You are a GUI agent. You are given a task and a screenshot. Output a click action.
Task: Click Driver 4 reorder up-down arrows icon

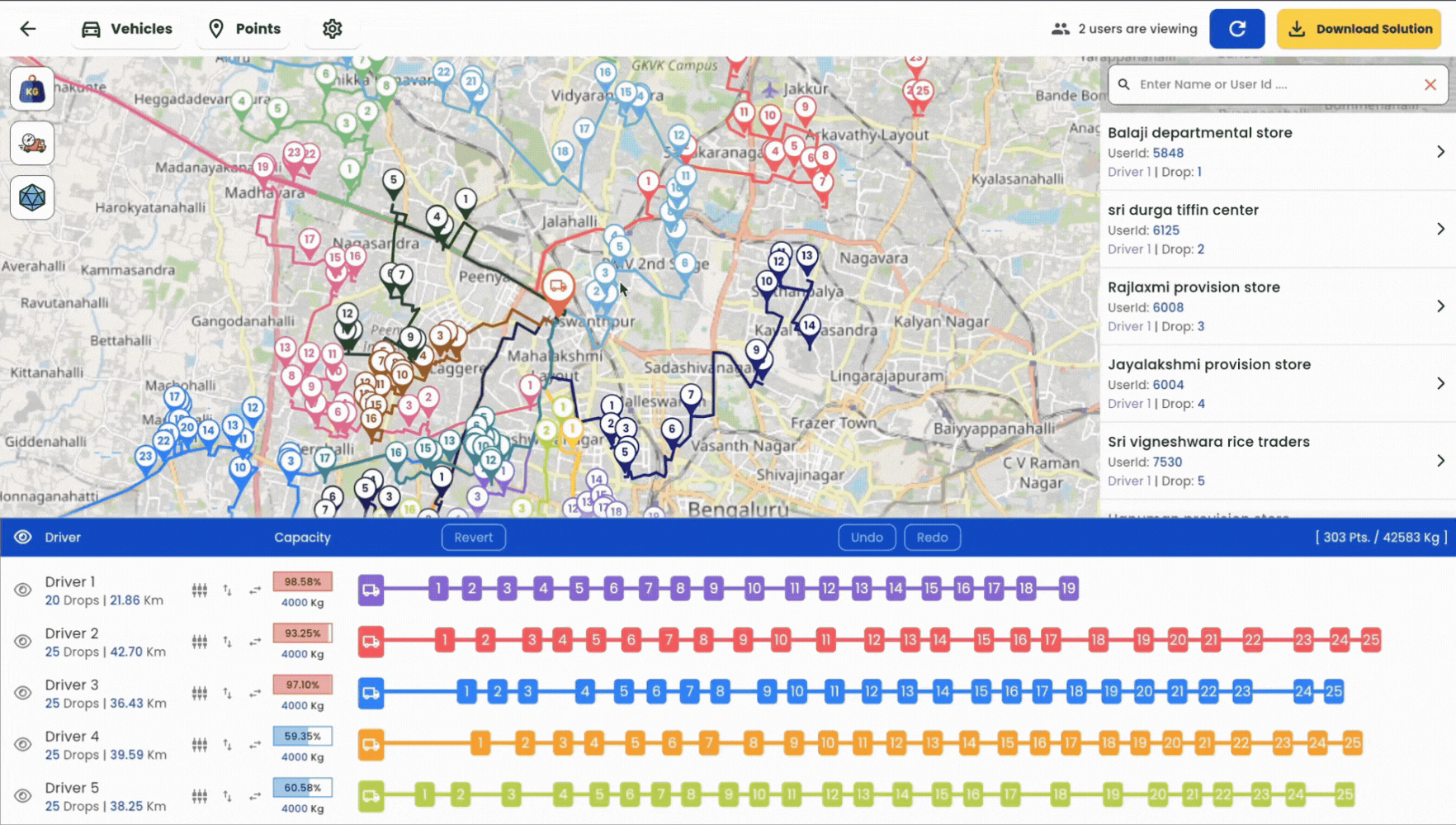[x=227, y=744]
